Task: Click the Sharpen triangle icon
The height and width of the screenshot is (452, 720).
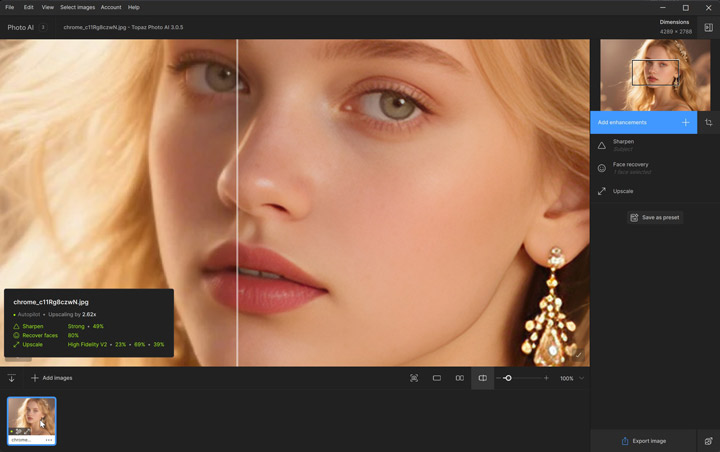Action: 602,146
